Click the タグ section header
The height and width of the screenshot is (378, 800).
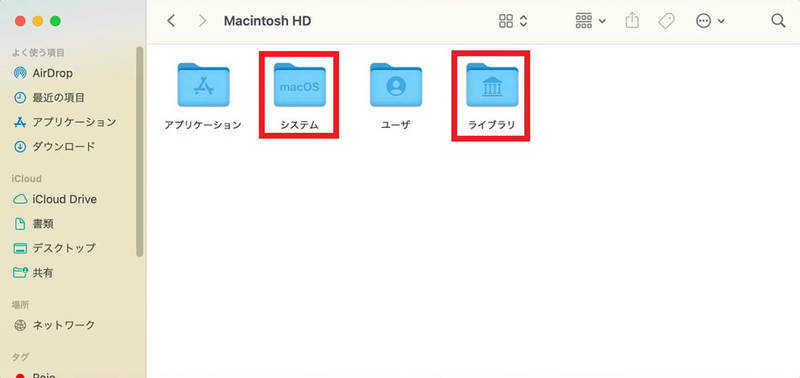(x=20, y=357)
